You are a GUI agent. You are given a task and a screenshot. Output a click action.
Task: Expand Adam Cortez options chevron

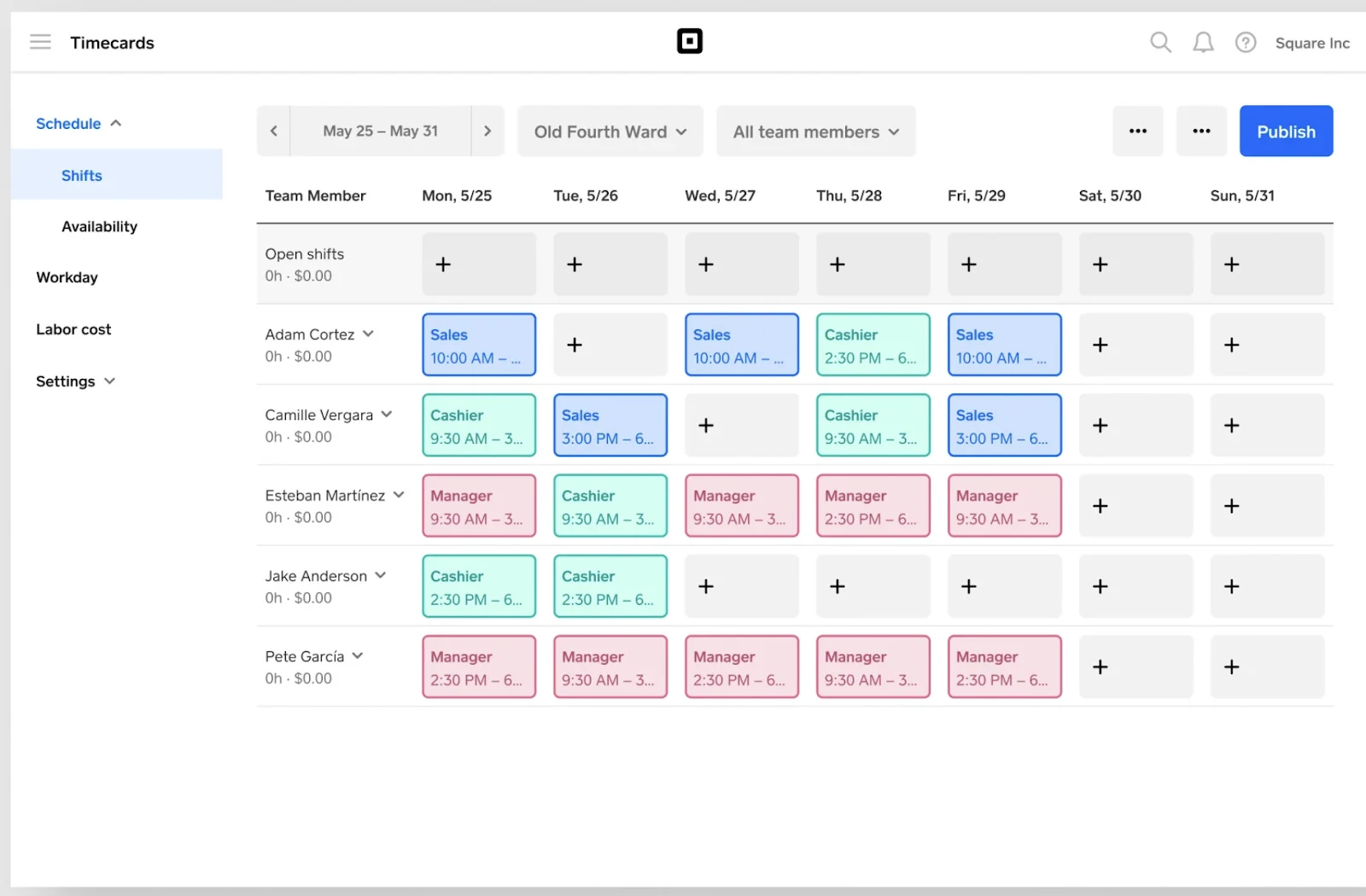point(368,334)
